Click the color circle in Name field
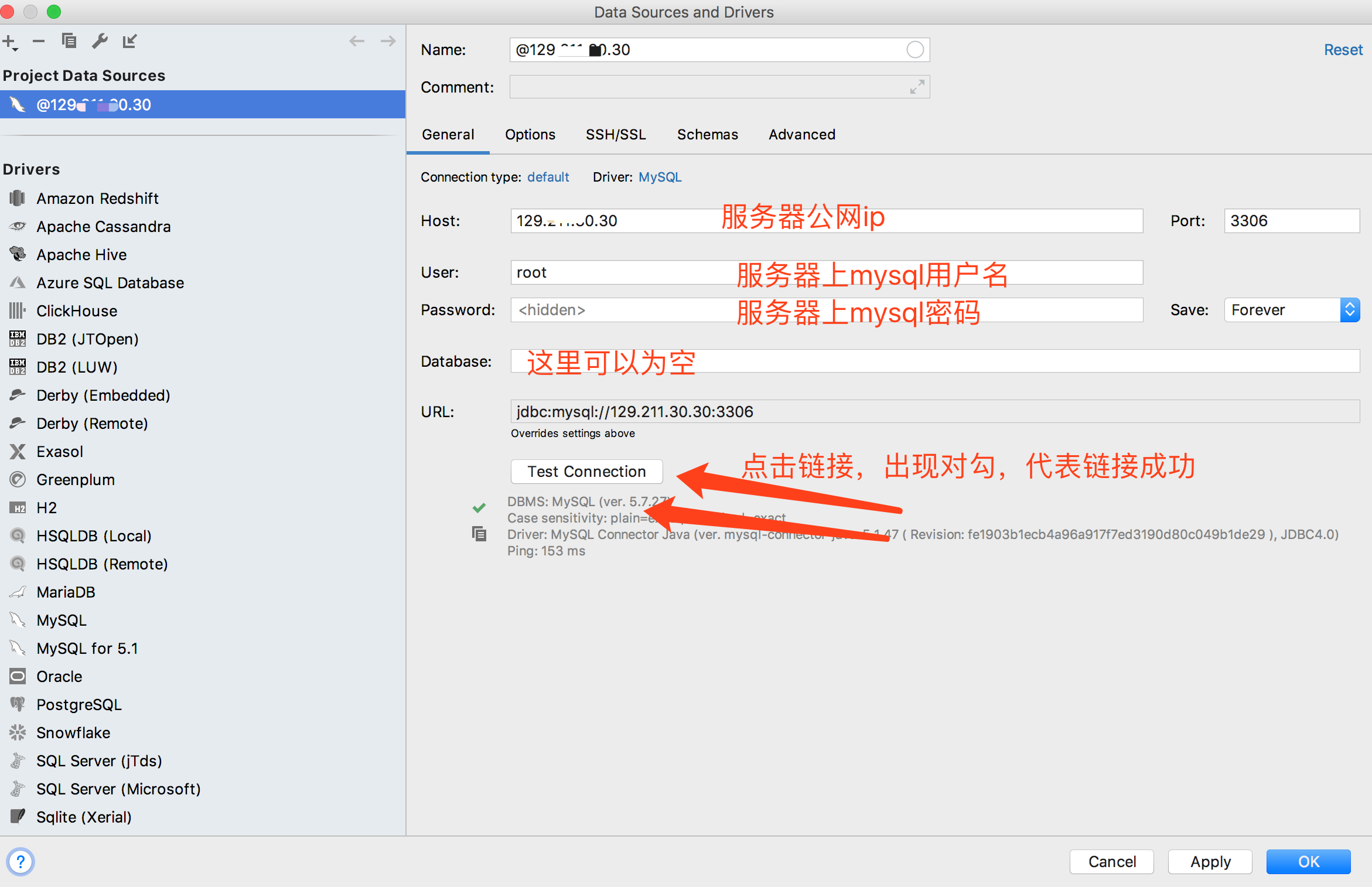 click(914, 50)
